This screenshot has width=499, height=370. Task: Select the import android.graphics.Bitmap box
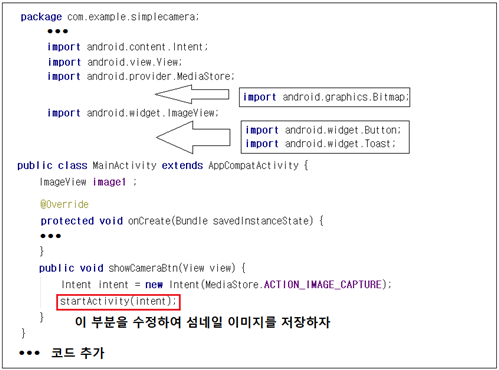pos(325,97)
